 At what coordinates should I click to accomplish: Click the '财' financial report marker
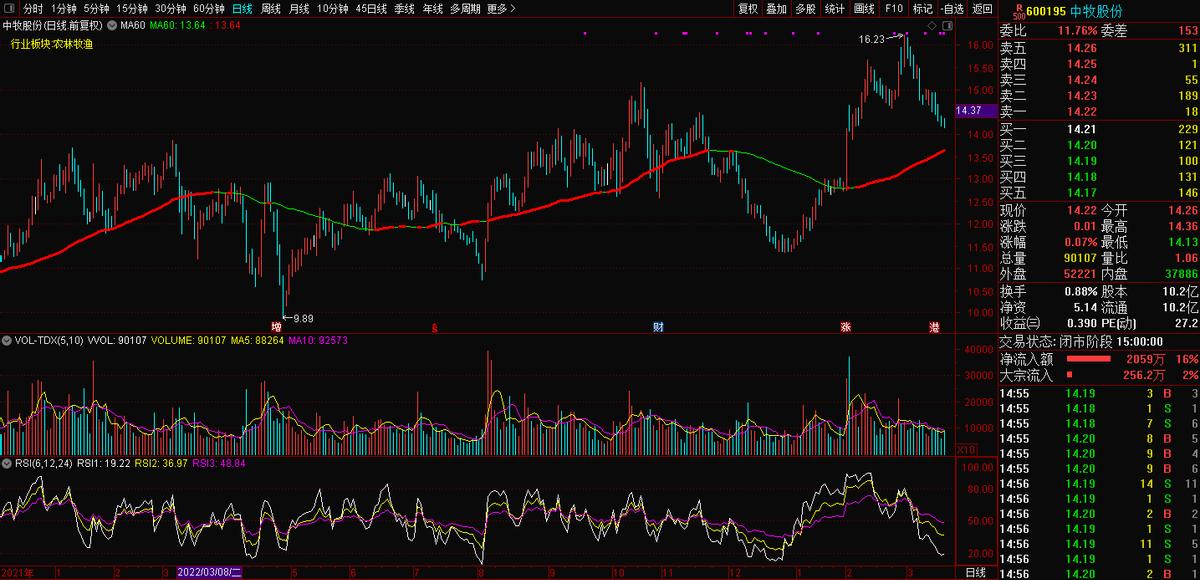658,327
